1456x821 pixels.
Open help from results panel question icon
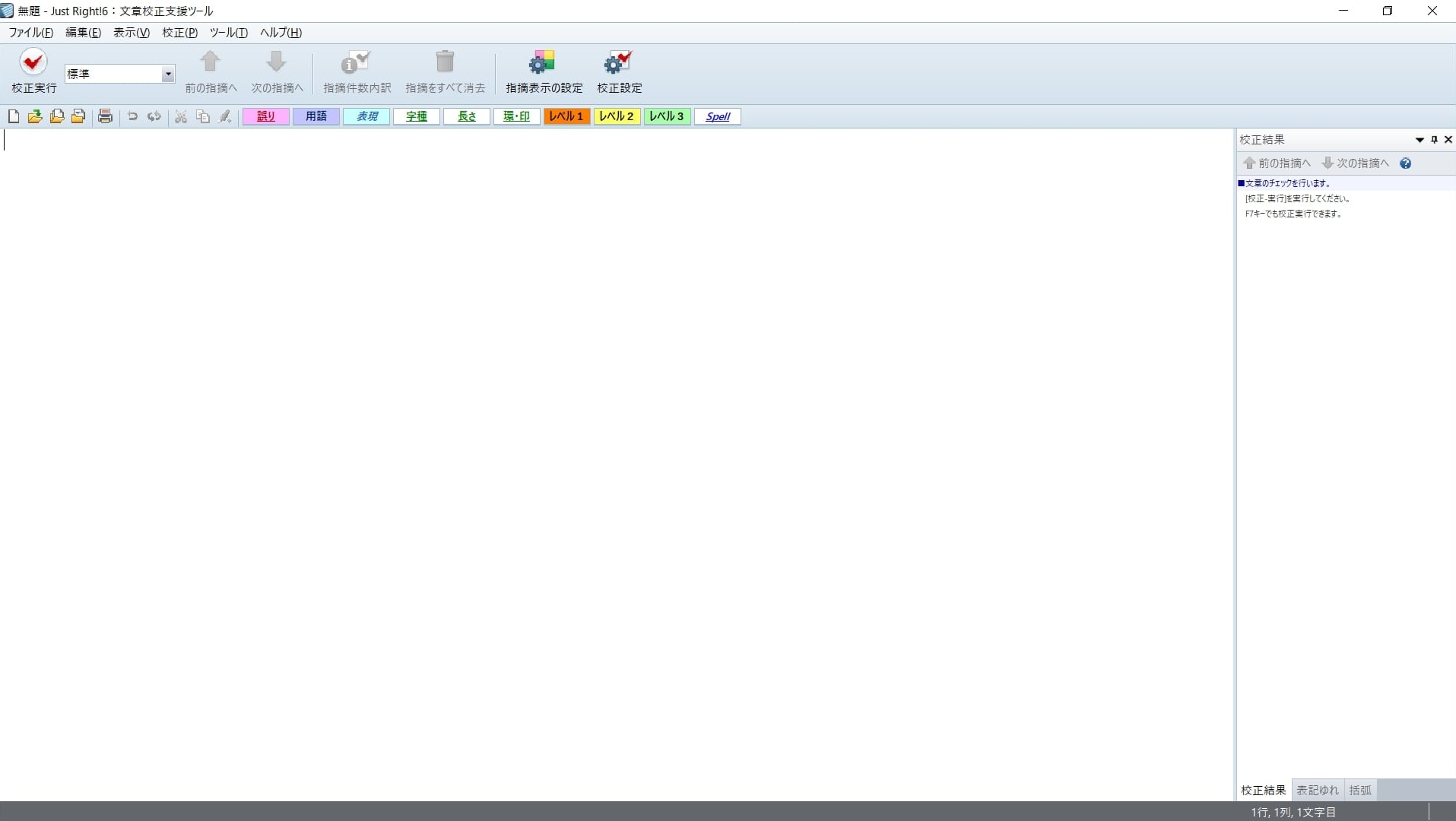[x=1406, y=163]
